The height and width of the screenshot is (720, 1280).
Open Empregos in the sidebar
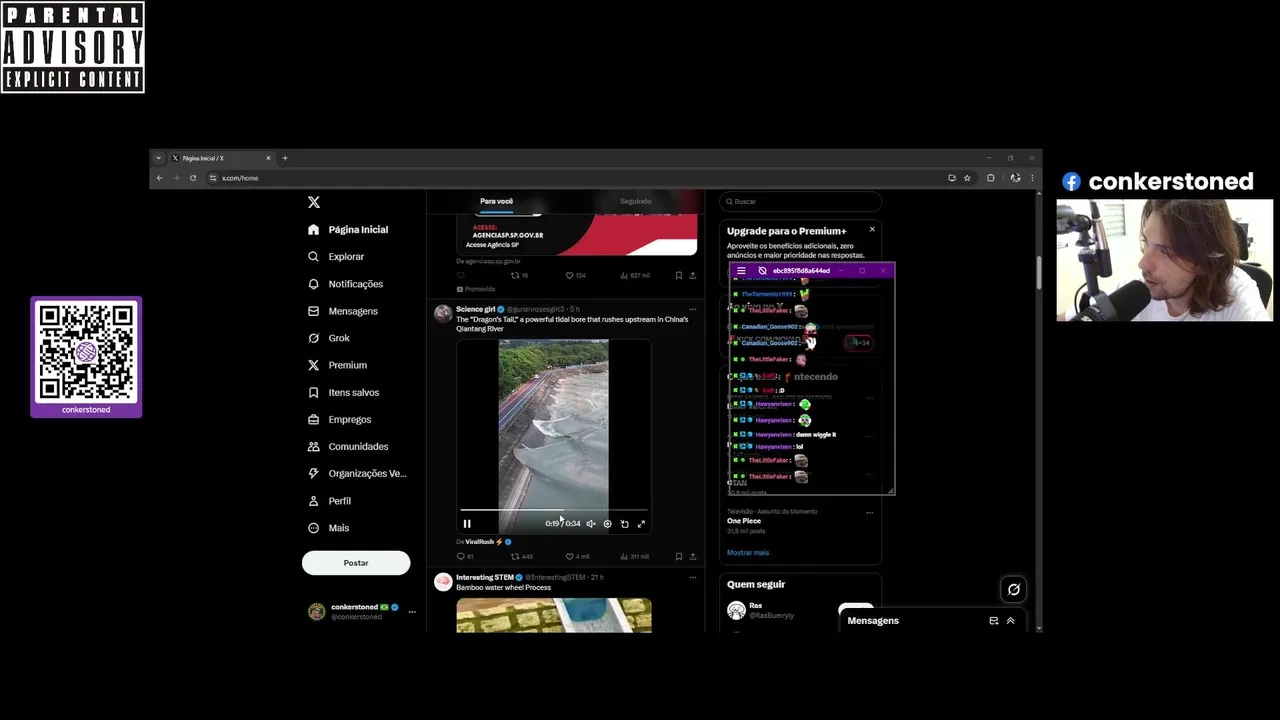tap(339, 419)
